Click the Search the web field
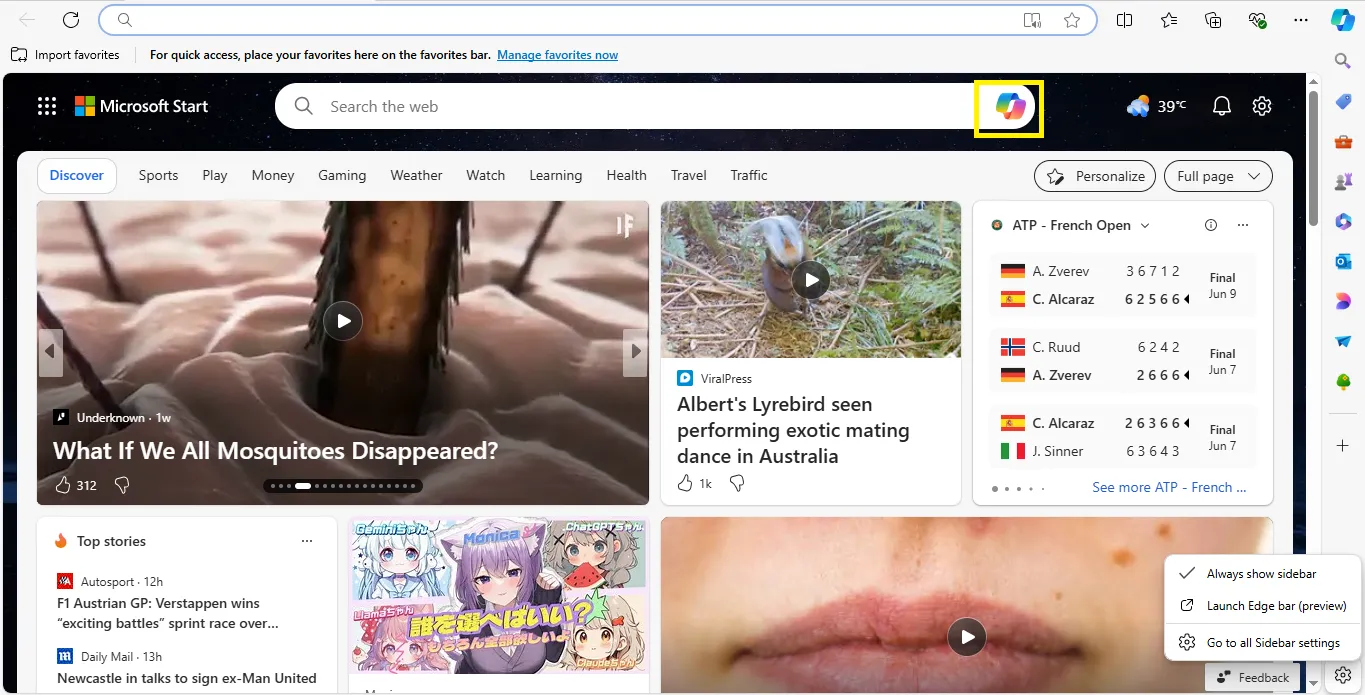The width and height of the screenshot is (1365, 695). click(x=640, y=106)
